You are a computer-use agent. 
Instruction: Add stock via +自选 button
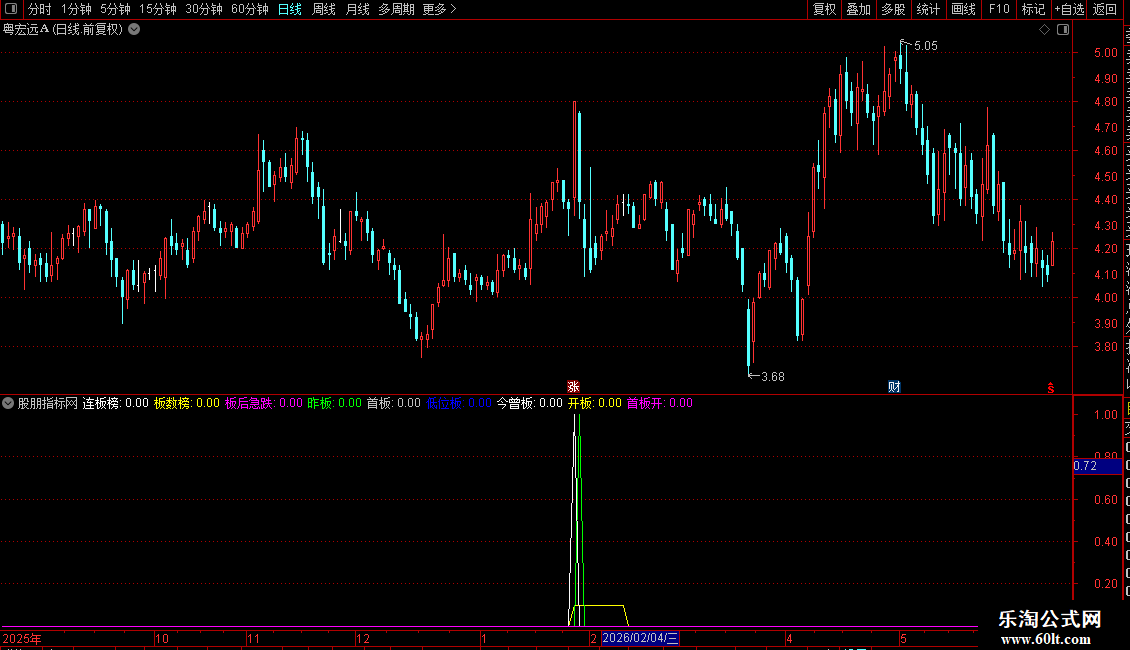click(x=1069, y=9)
